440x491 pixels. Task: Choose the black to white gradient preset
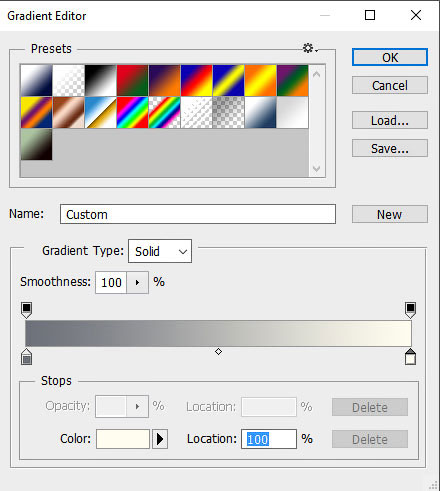(100, 80)
